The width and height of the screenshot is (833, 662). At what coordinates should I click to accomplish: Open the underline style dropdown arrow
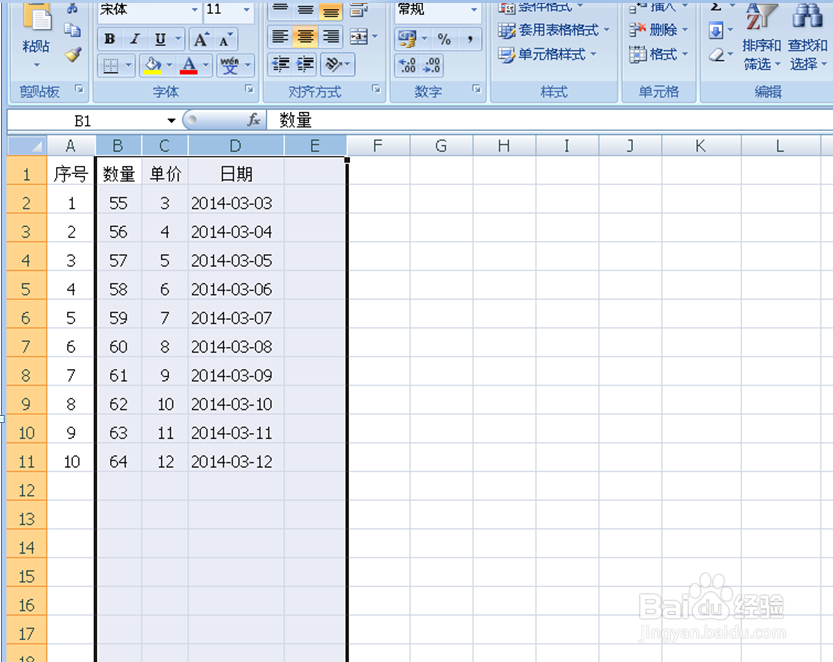tap(178, 39)
